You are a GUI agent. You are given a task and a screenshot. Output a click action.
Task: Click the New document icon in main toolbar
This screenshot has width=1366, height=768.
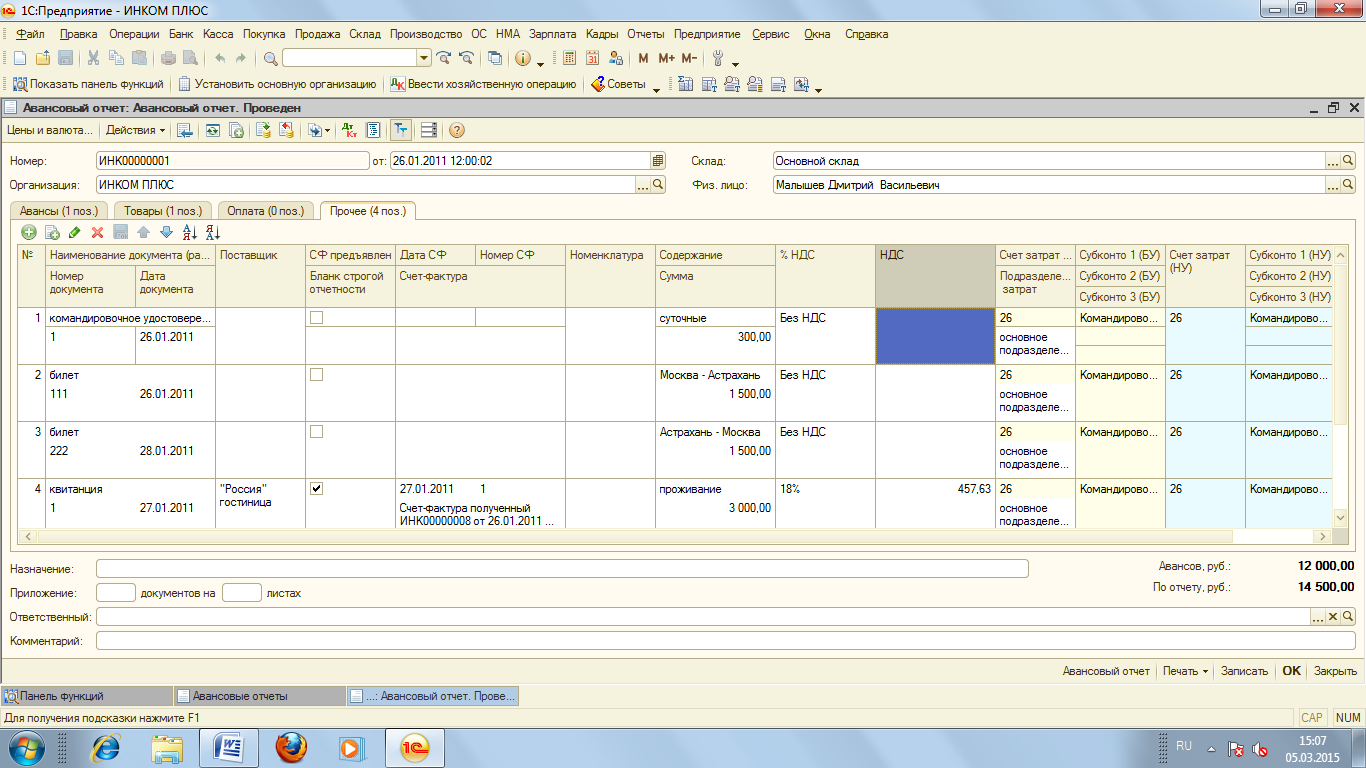(19, 58)
